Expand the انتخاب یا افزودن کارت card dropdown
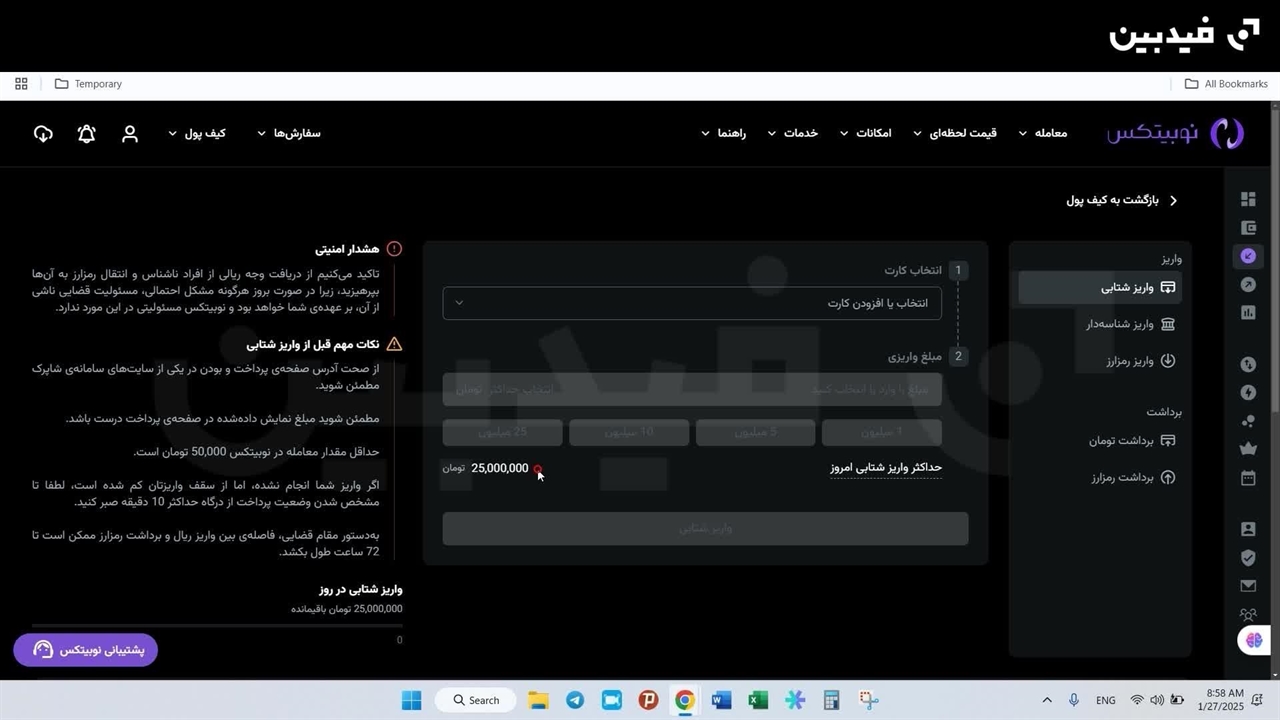 click(692, 303)
